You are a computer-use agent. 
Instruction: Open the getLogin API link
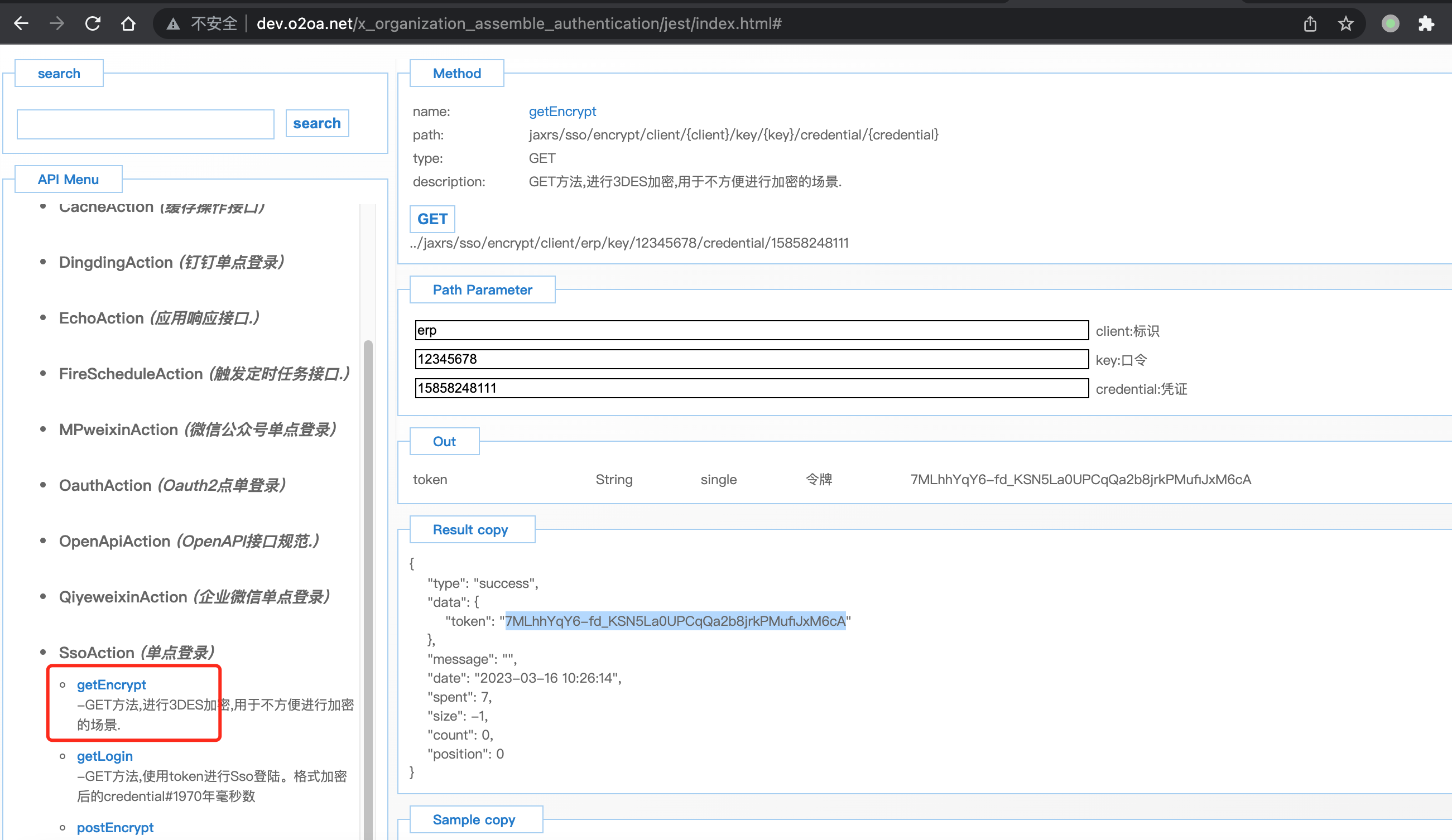click(105, 756)
